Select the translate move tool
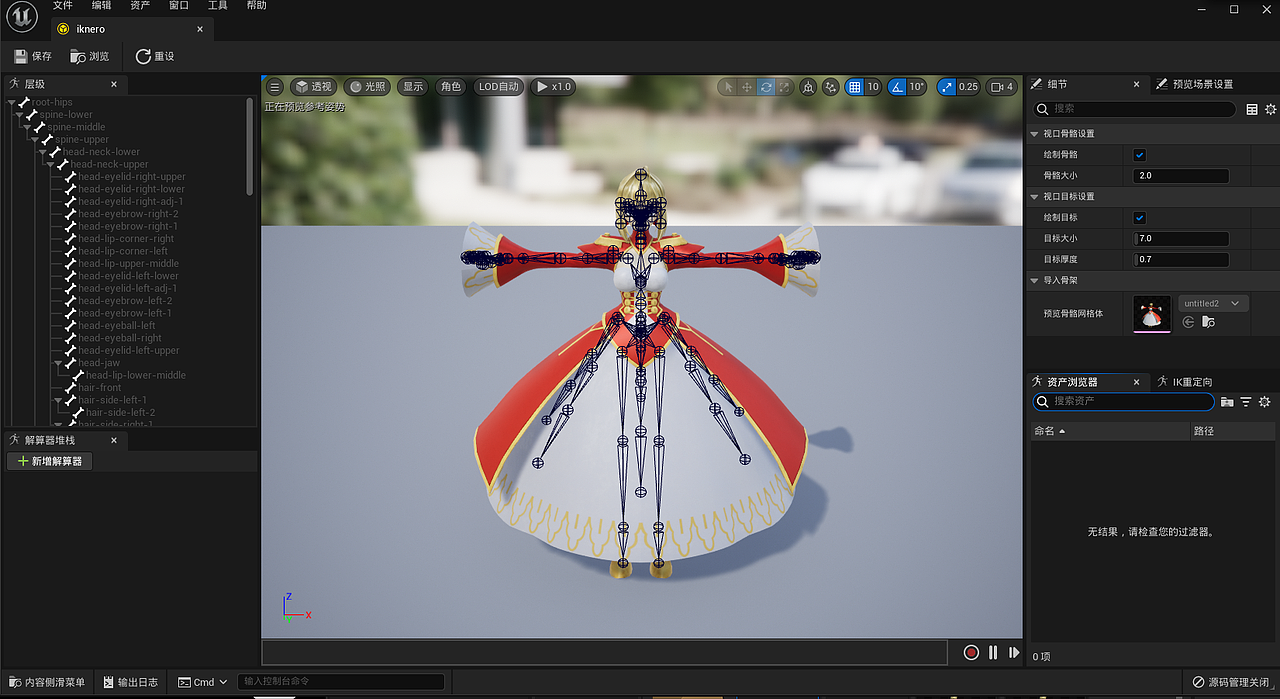This screenshot has height=699, width=1280. pyautogui.click(x=747, y=87)
